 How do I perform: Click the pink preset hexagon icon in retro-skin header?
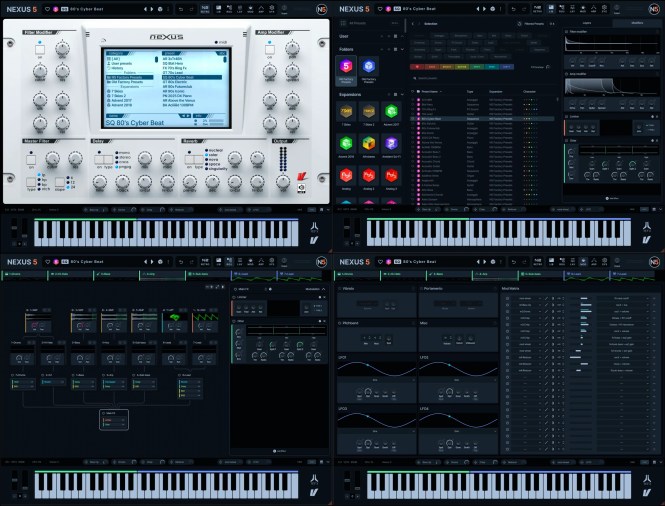(56, 9)
